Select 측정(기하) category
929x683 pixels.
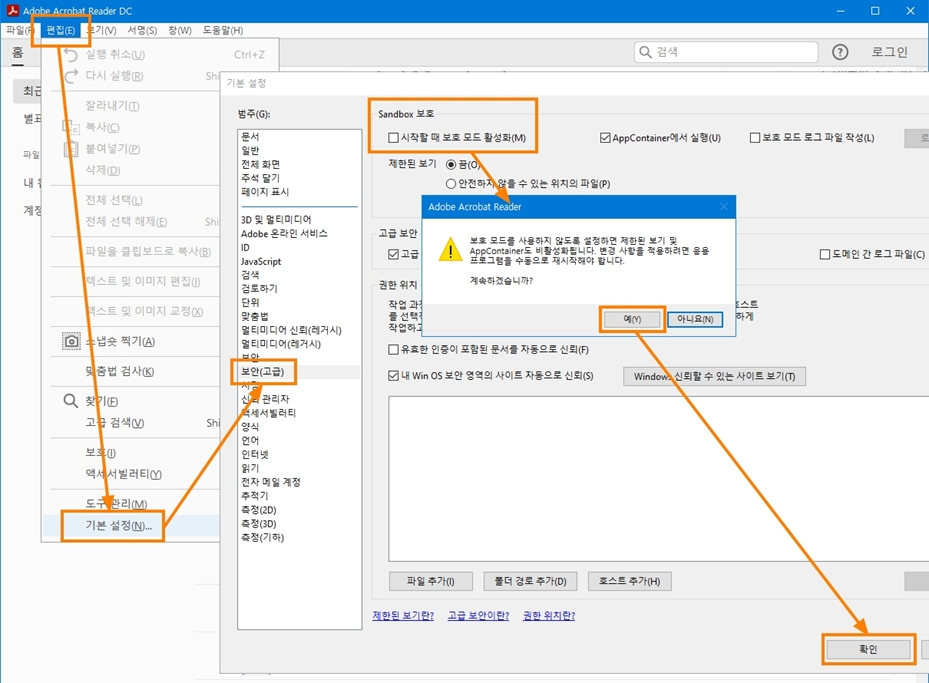pos(262,538)
